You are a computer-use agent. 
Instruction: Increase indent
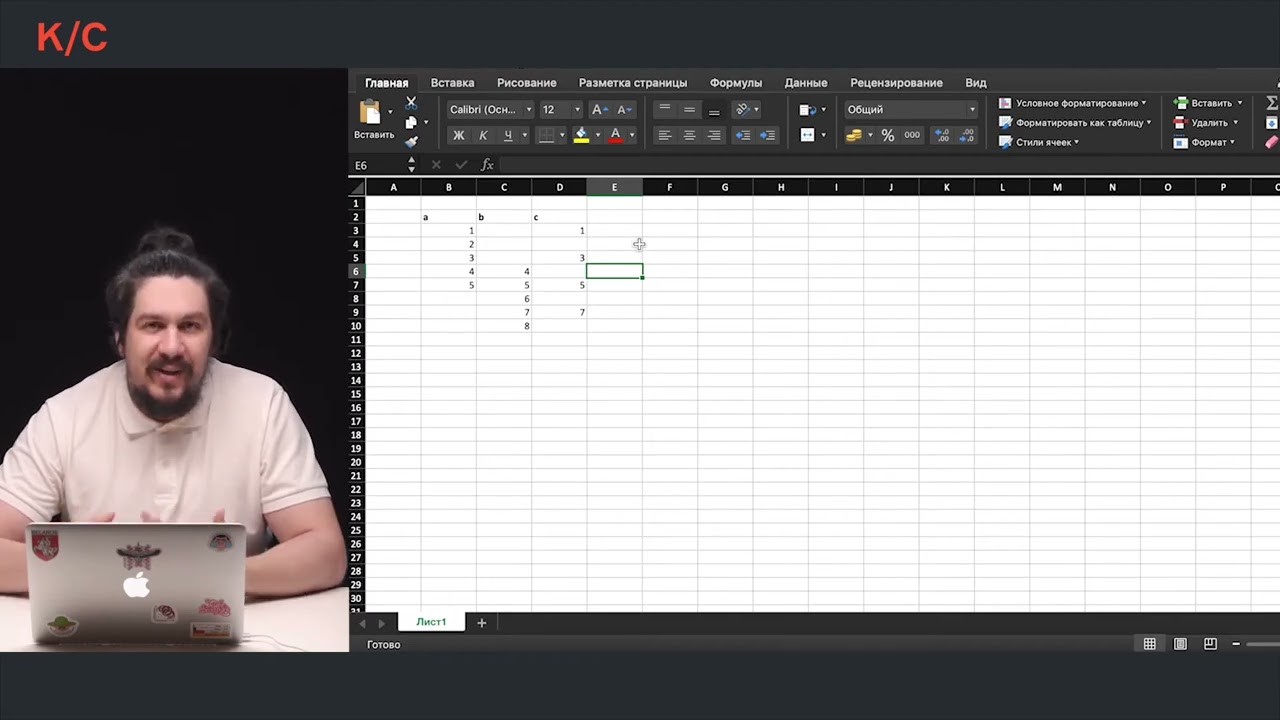point(768,135)
